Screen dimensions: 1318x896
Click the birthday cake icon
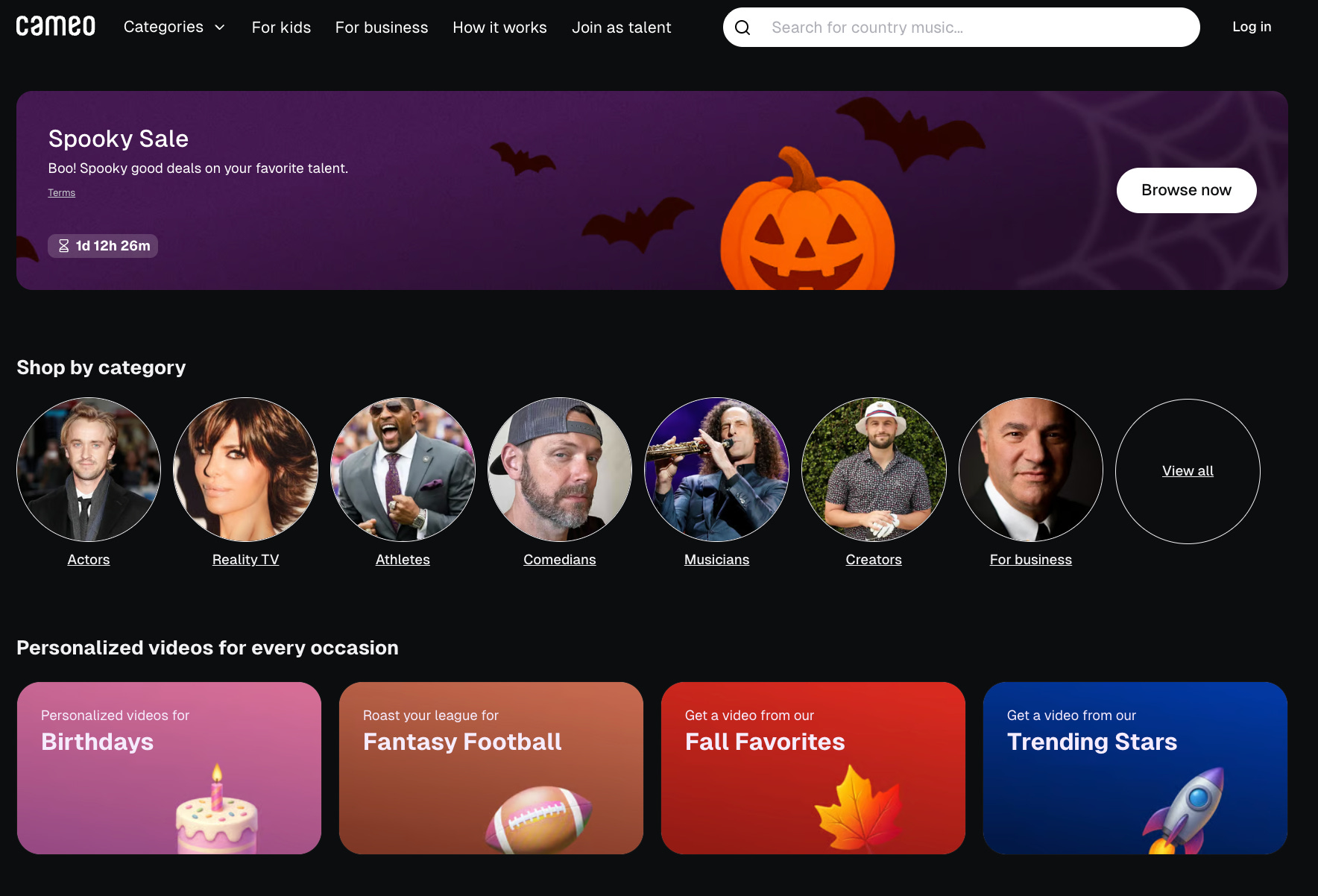click(217, 810)
